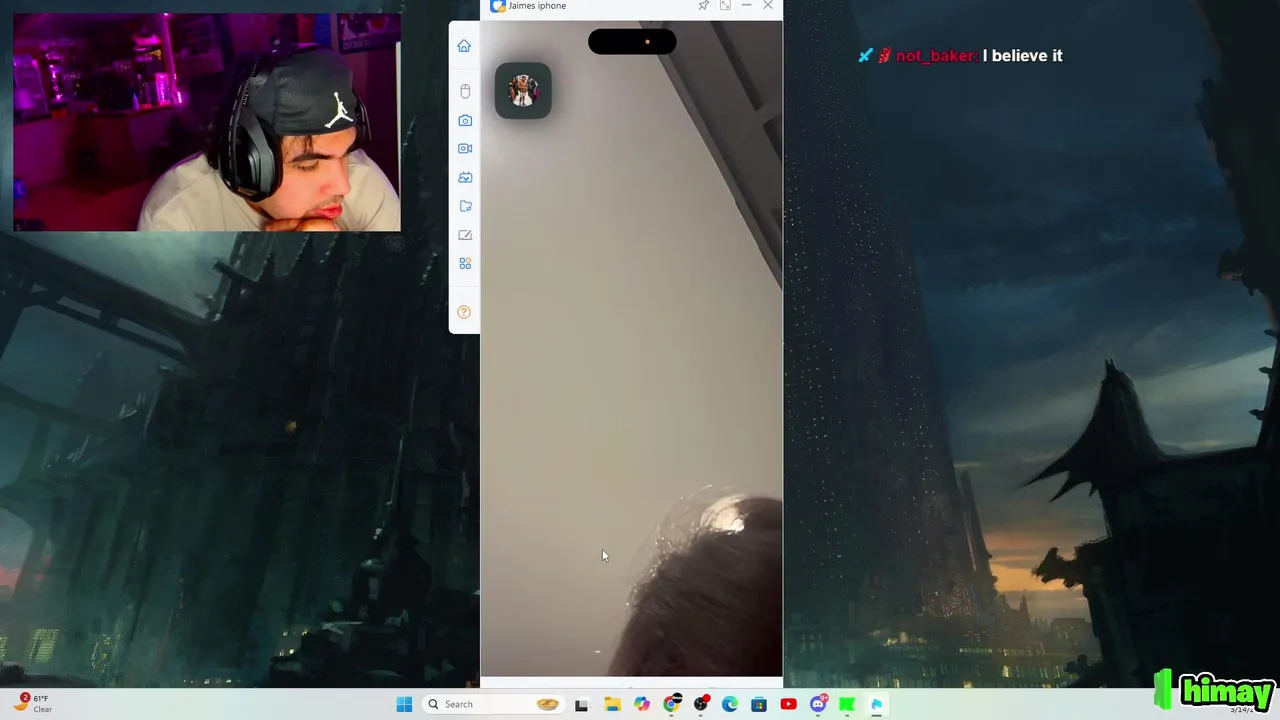Open the Windows Start menu
This screenshot has height=720, width=1280.
(x=404, y=704)
